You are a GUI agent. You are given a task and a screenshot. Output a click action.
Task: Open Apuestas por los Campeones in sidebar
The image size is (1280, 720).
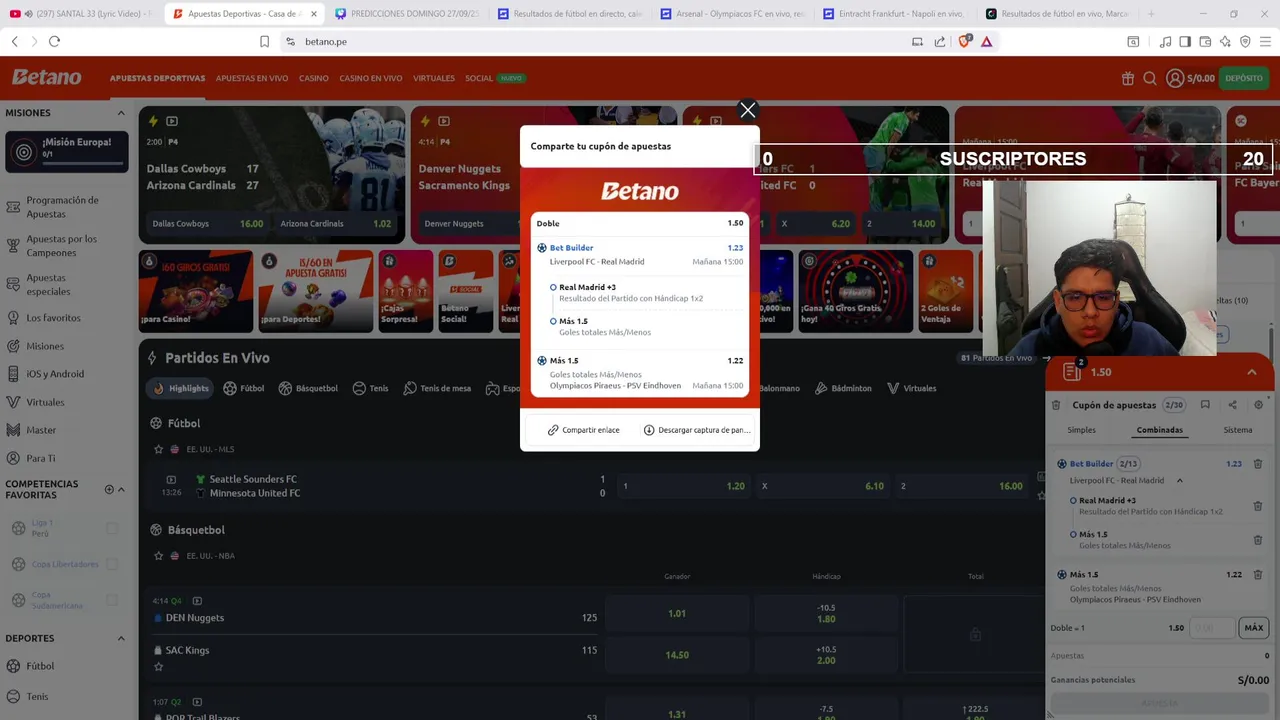click(62, 246)
